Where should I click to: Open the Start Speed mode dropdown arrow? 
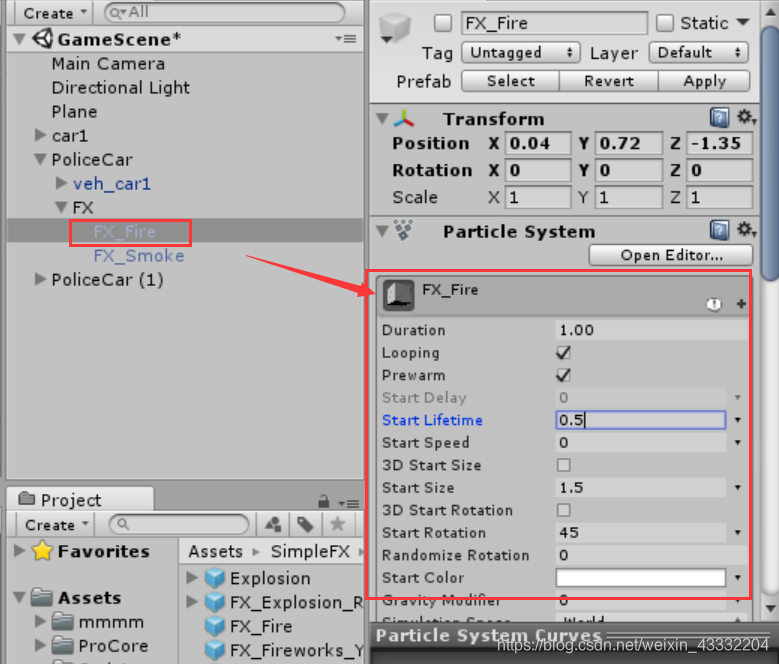(738, 443)
